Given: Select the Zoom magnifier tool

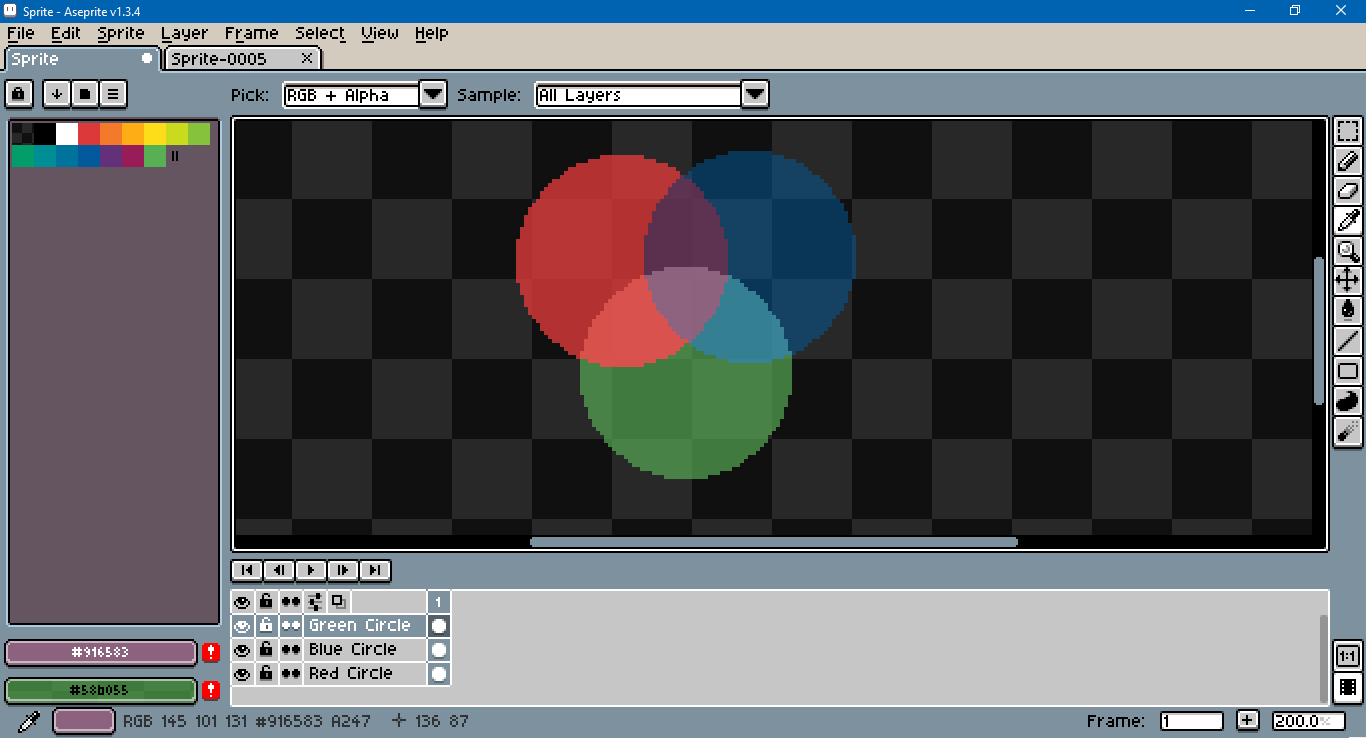Looking at the screenshot, I should point(1348,251).
